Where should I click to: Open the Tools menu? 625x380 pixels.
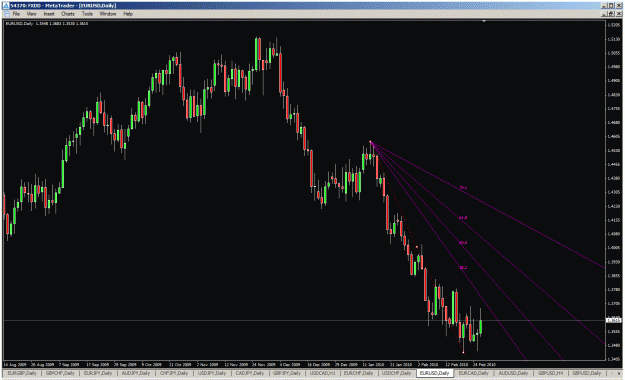(87, 14)
